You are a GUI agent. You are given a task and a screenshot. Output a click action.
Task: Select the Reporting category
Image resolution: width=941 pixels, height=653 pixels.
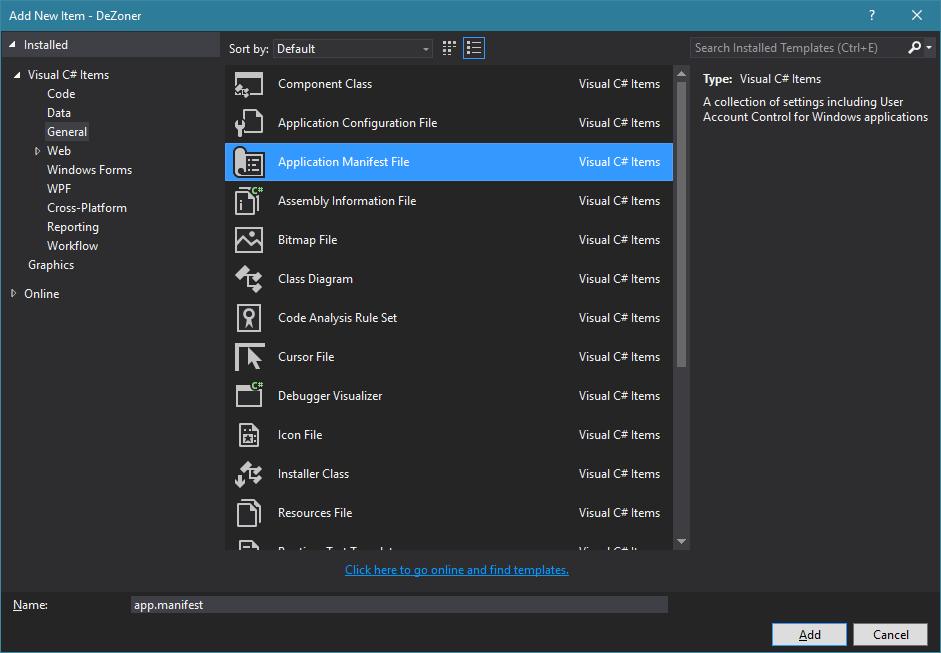tap(73, 227)
